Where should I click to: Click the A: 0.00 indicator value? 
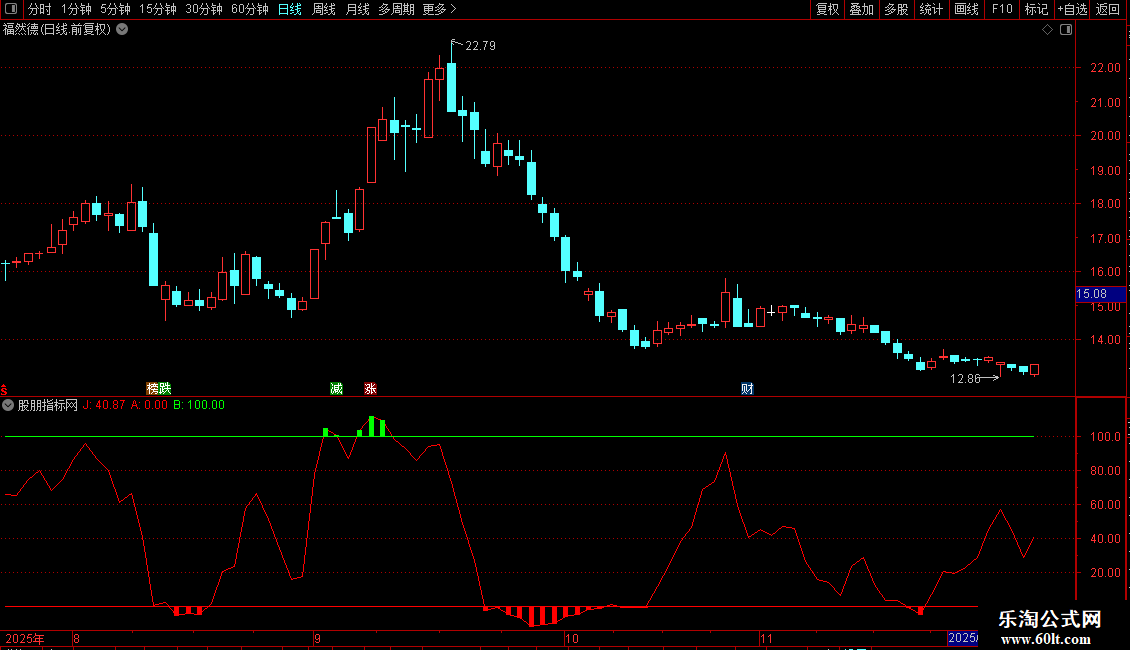tap(149, 405)
